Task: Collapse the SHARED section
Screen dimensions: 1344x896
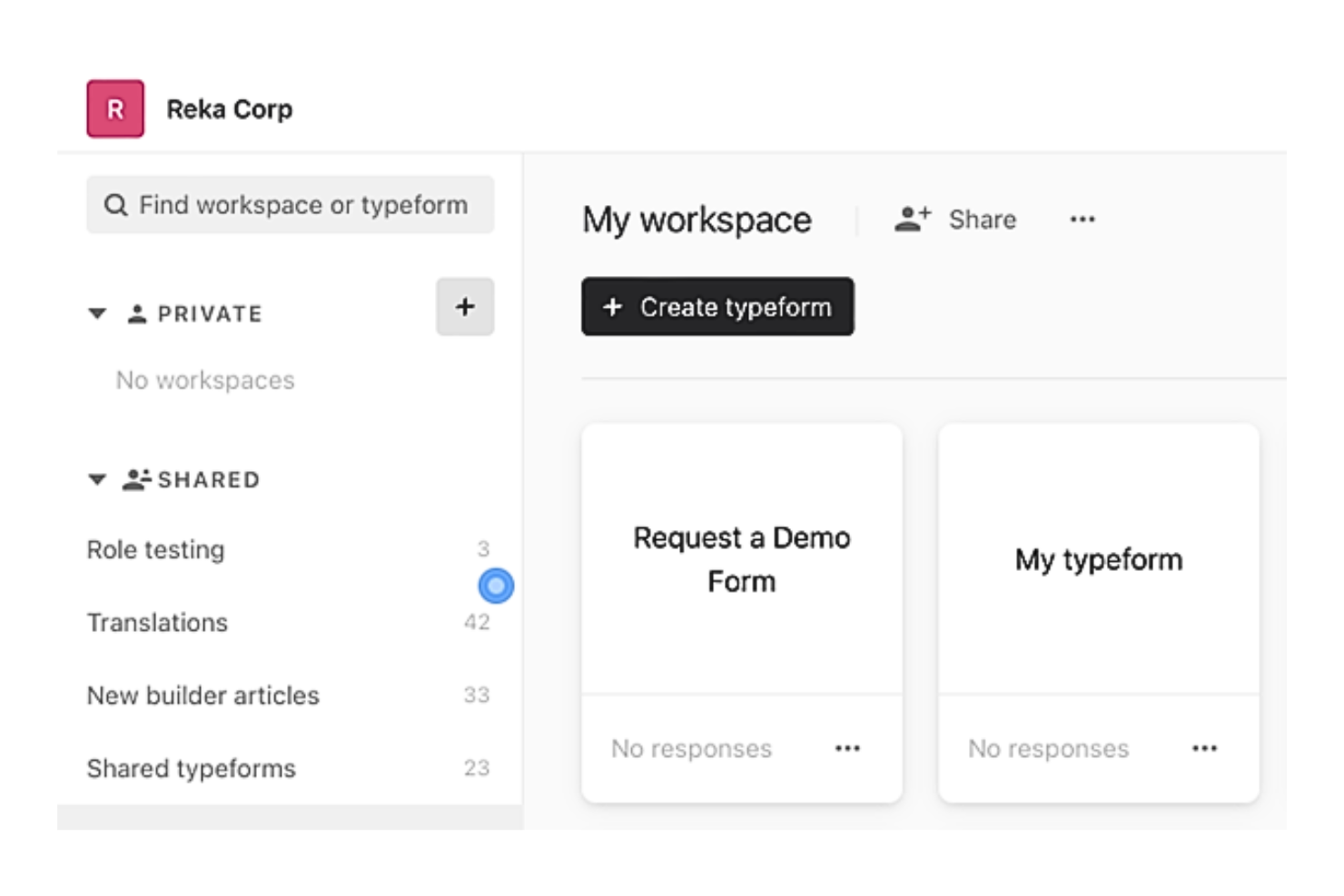Action: pyautogui.click(x=97, y=478)
